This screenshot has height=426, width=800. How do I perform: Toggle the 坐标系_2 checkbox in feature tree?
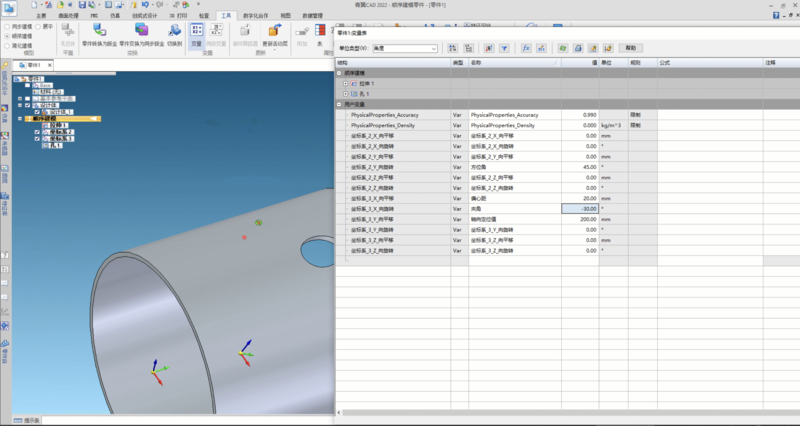point(37,131)
